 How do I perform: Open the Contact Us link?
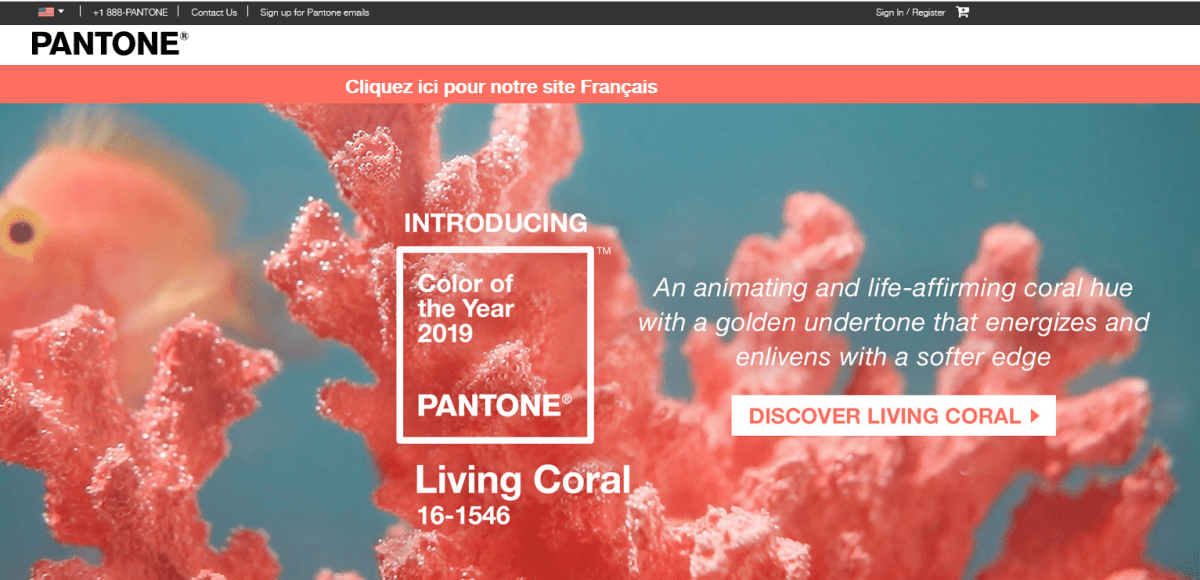pyautogui.click(x=214, y=12)
